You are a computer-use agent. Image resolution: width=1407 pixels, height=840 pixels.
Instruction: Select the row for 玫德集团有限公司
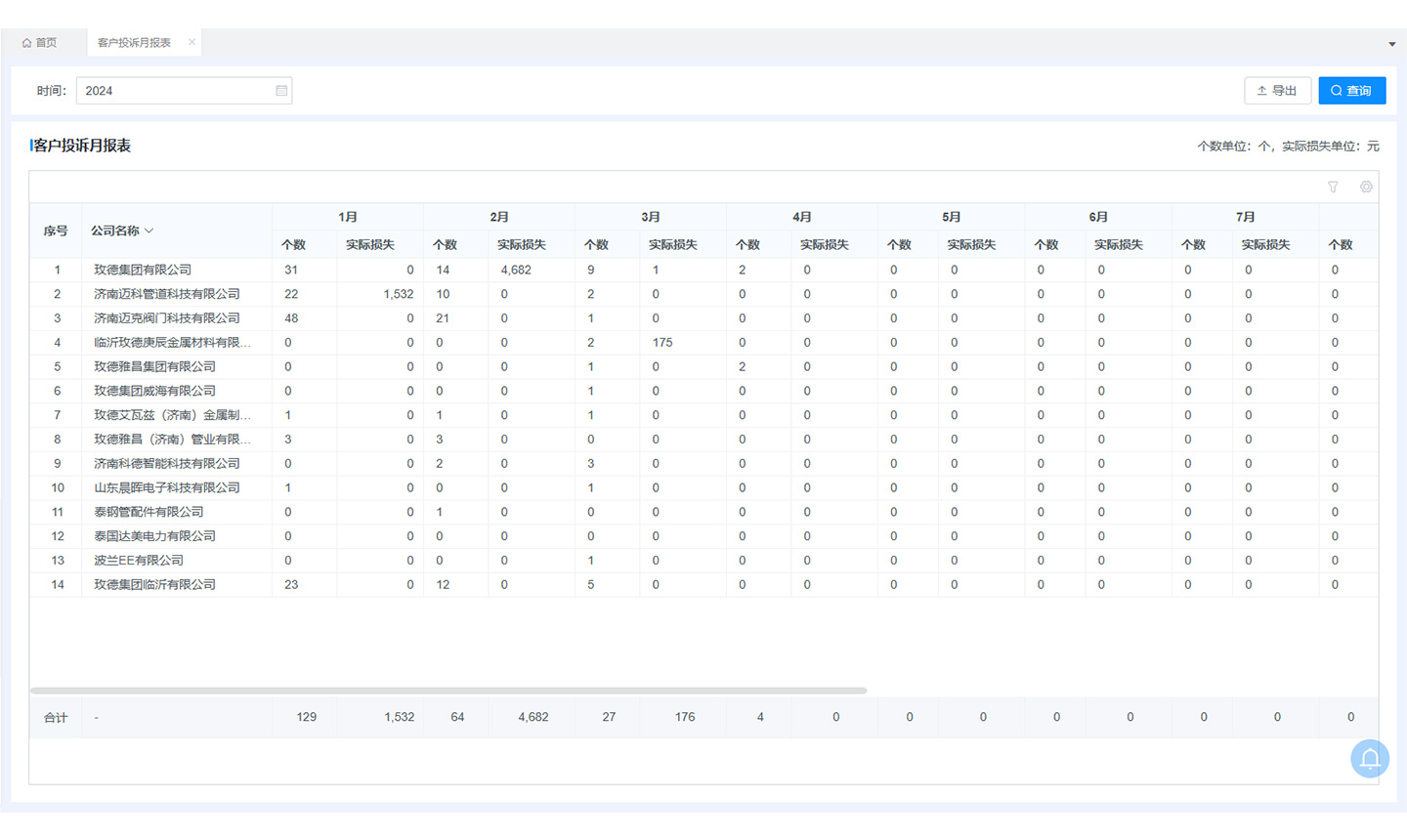point(143,270)
